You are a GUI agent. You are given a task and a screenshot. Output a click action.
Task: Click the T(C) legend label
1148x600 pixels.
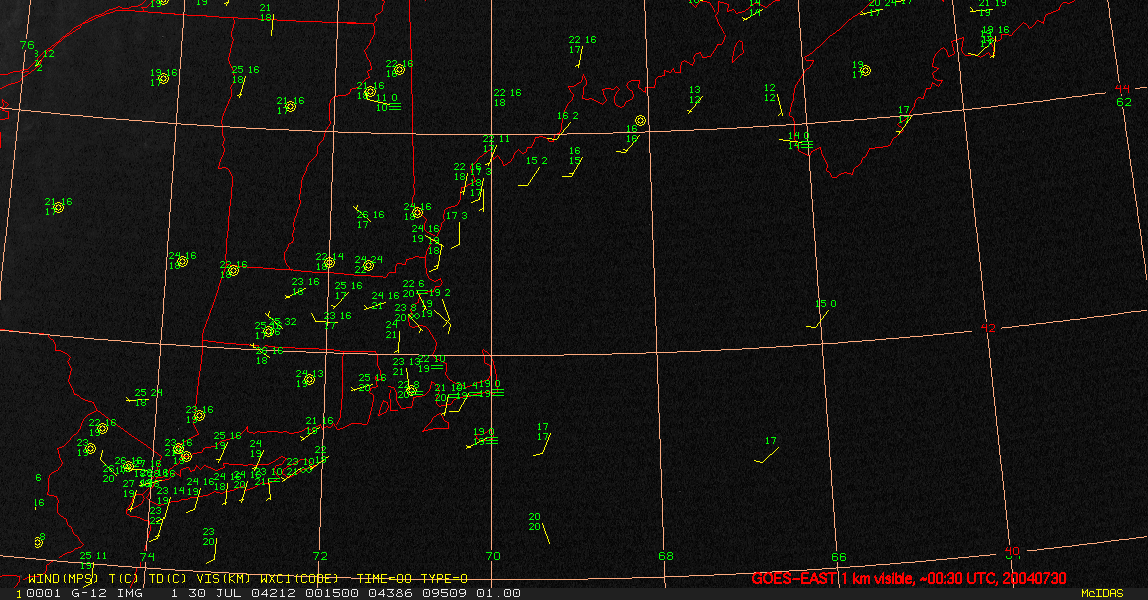pos(124,579)
